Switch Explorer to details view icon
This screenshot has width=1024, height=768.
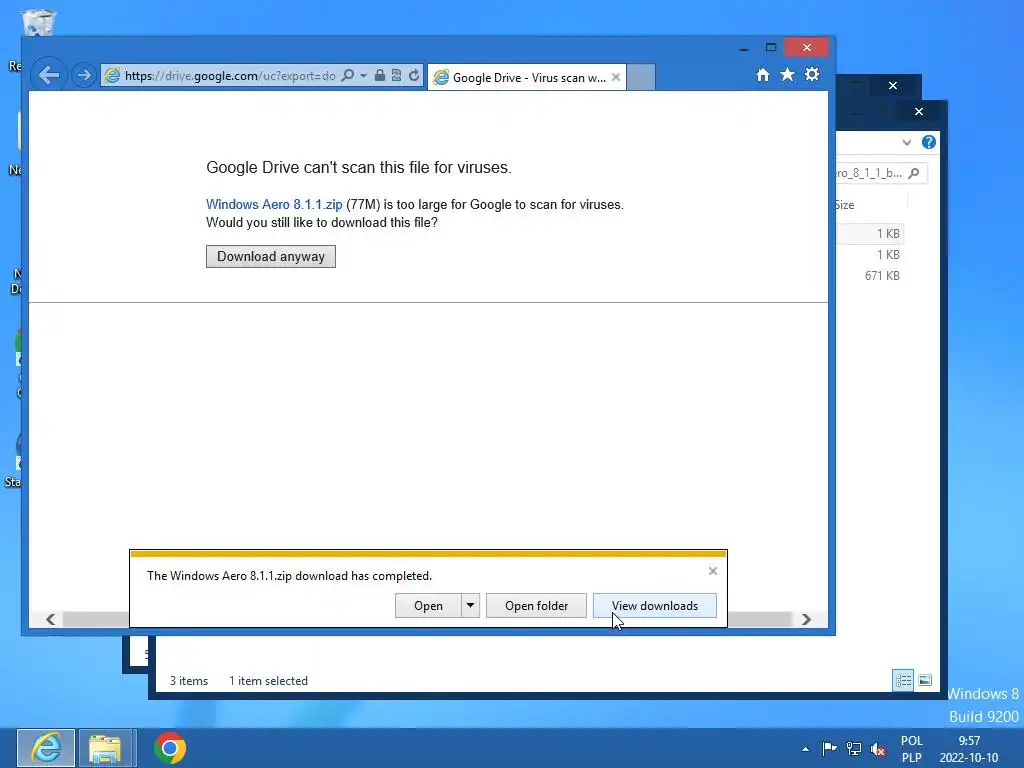[903, 680]
